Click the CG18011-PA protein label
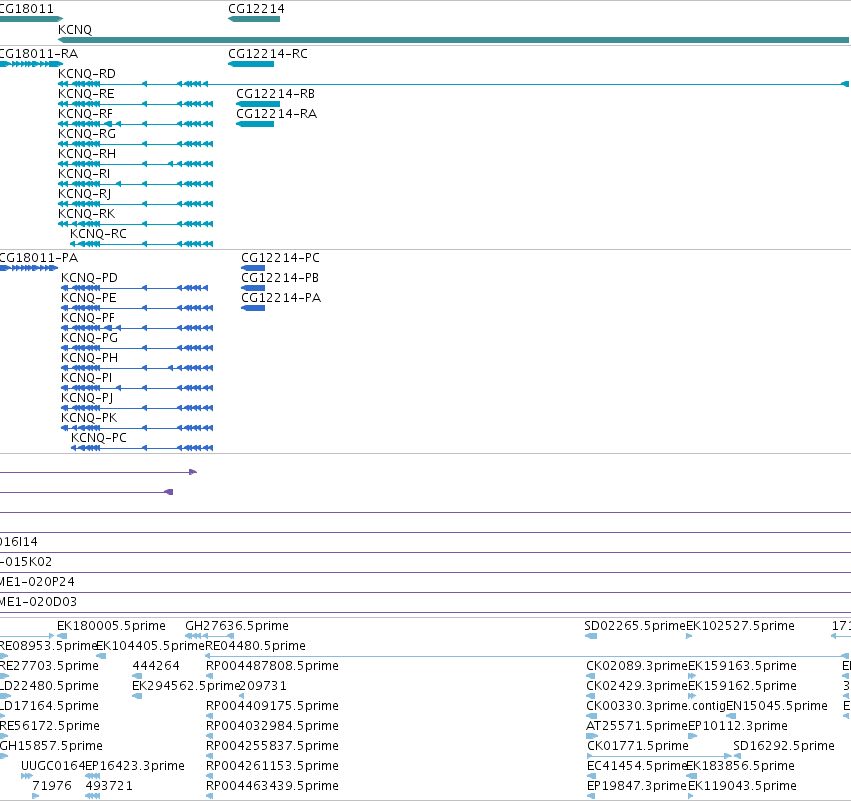The height and width of the screenshot is (801, 851). pos(39,258)
